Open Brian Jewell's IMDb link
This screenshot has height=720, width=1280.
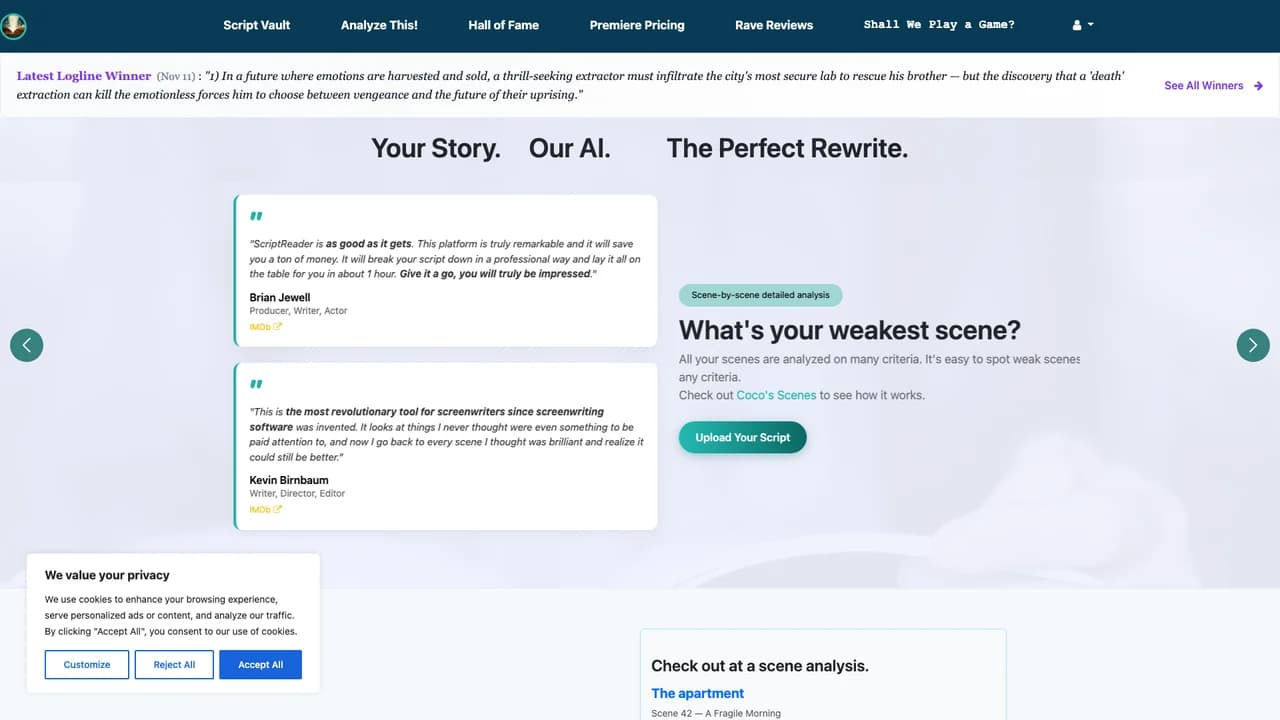(x=265, y=326)
